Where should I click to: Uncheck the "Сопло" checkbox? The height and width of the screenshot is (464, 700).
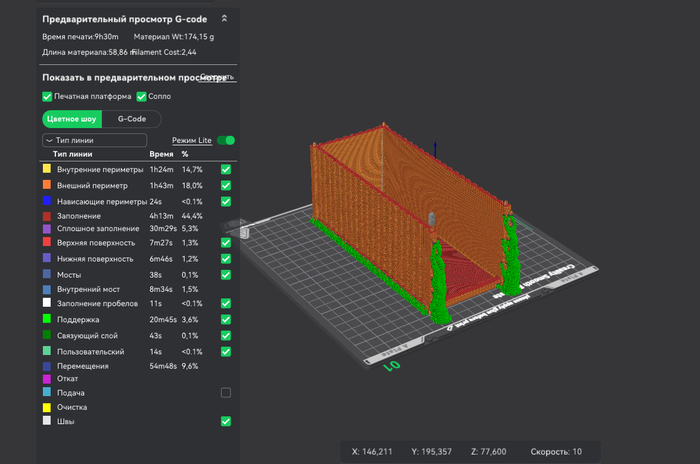point(141,97)
